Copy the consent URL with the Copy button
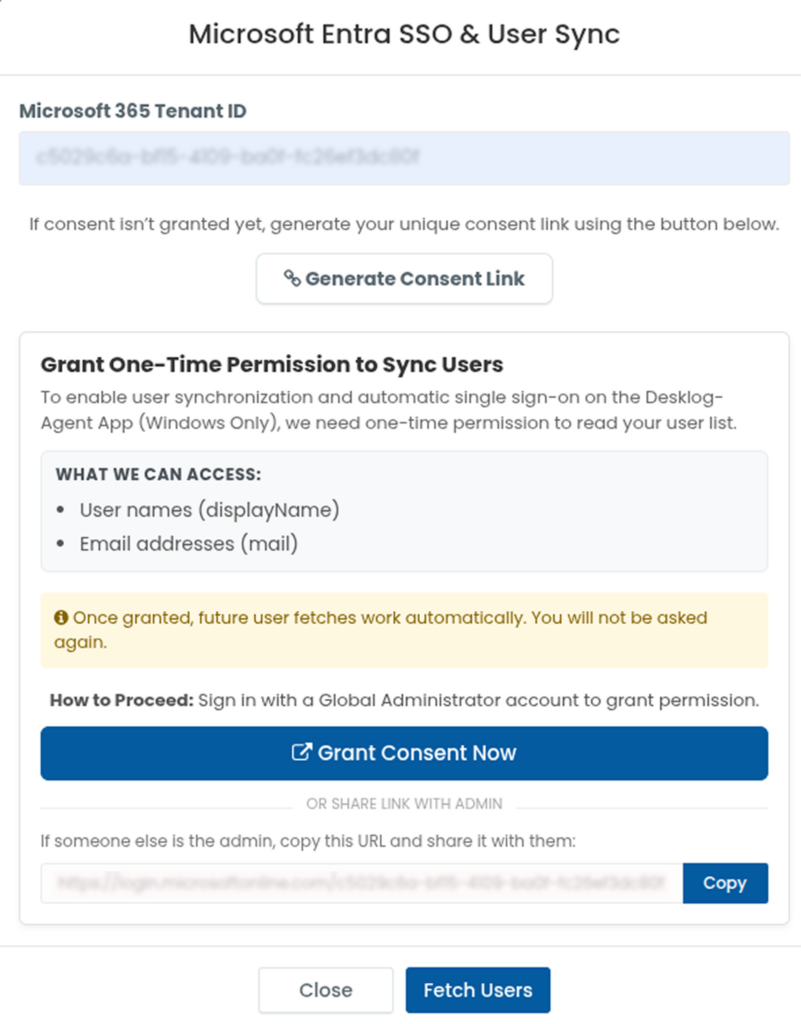 coord(725,883)
